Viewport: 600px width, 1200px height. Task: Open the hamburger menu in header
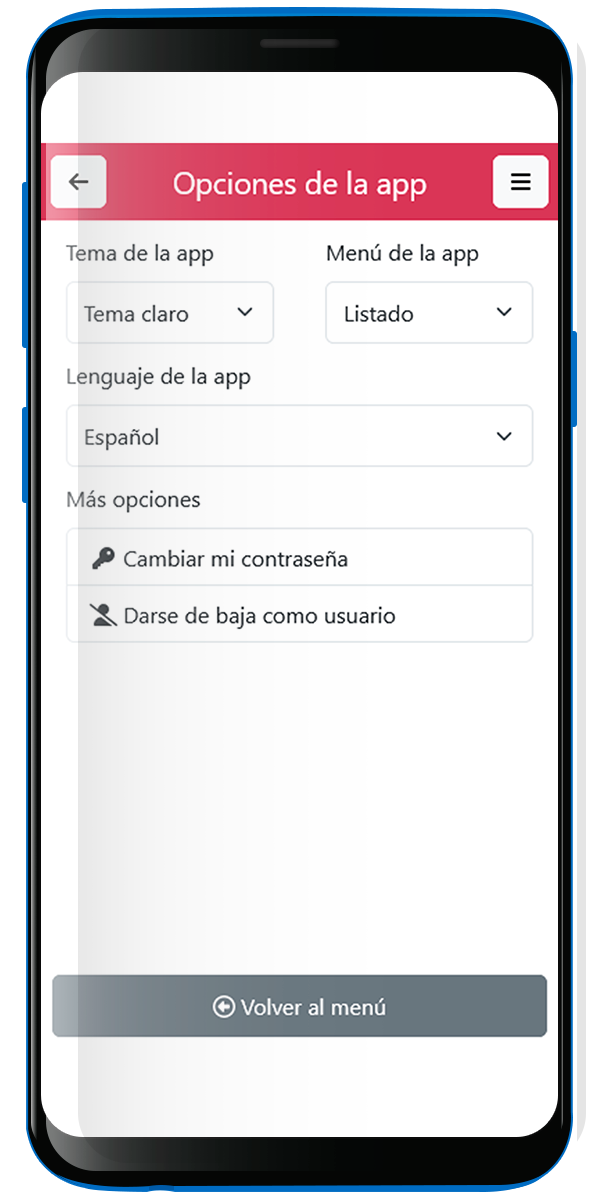521,182
